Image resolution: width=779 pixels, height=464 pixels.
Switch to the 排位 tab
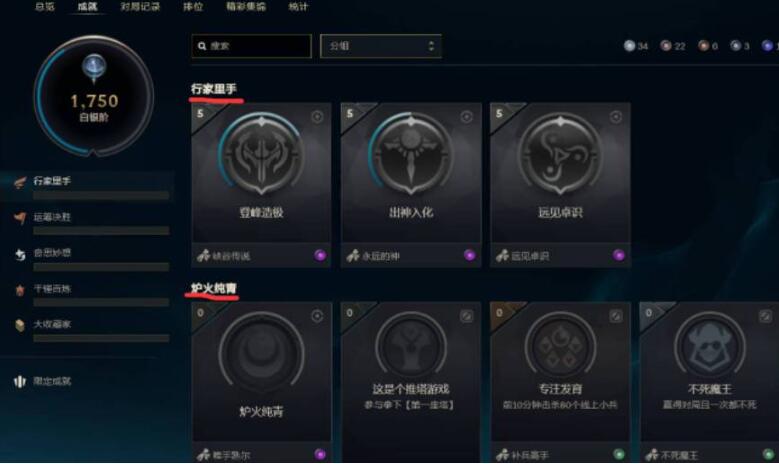(x=193, y=6)
